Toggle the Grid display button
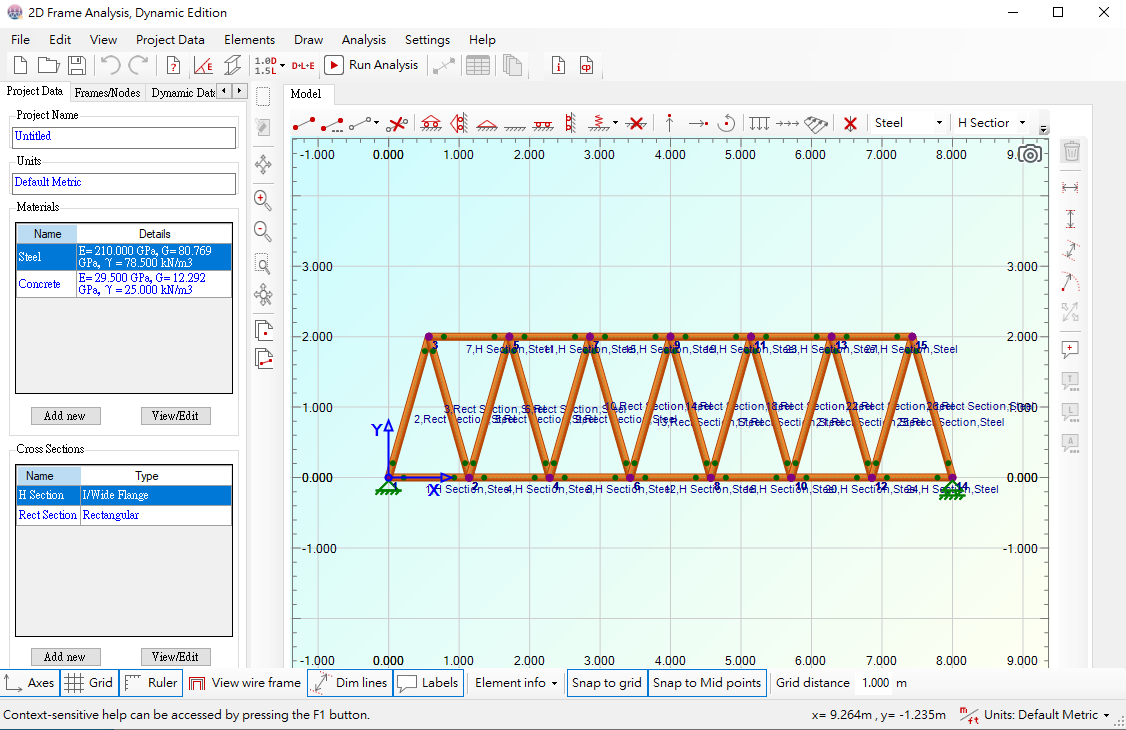 pyautogui.click(x=88, y=683)
